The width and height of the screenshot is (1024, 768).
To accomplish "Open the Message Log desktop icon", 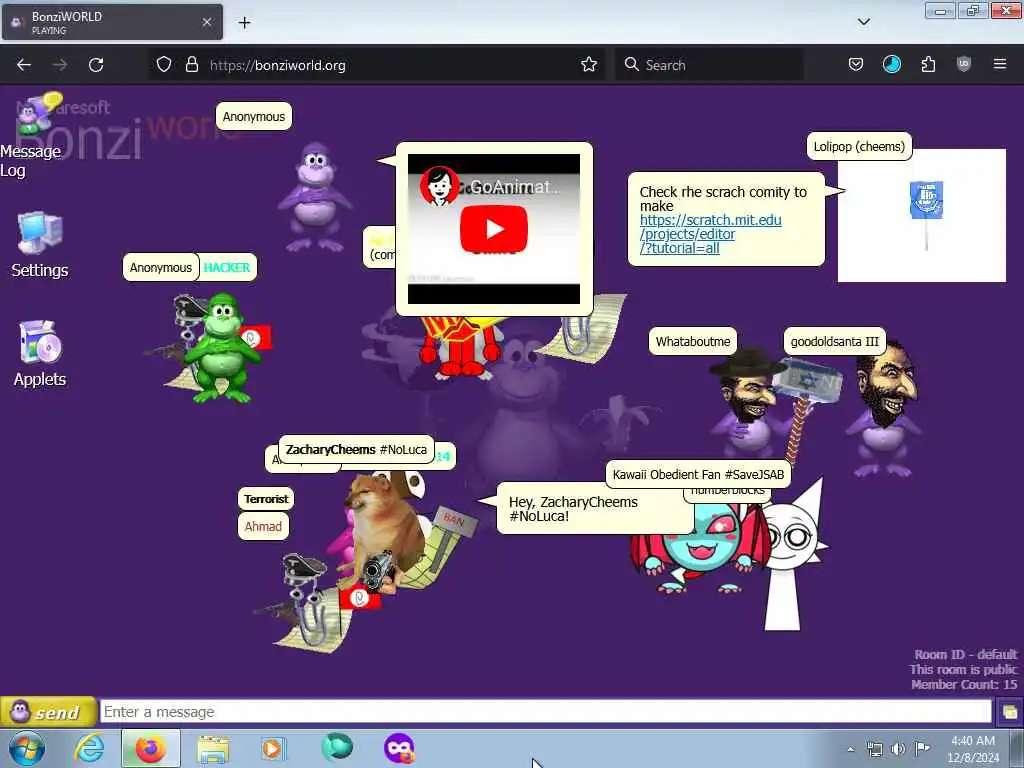I will coord(31,135).
